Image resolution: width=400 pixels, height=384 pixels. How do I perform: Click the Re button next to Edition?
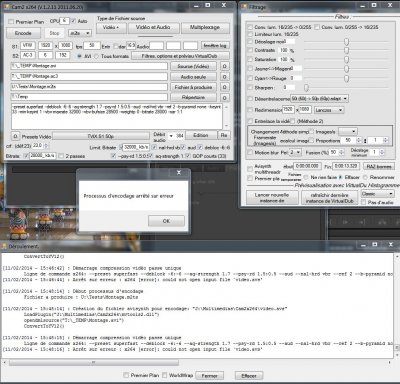[224, 135]
